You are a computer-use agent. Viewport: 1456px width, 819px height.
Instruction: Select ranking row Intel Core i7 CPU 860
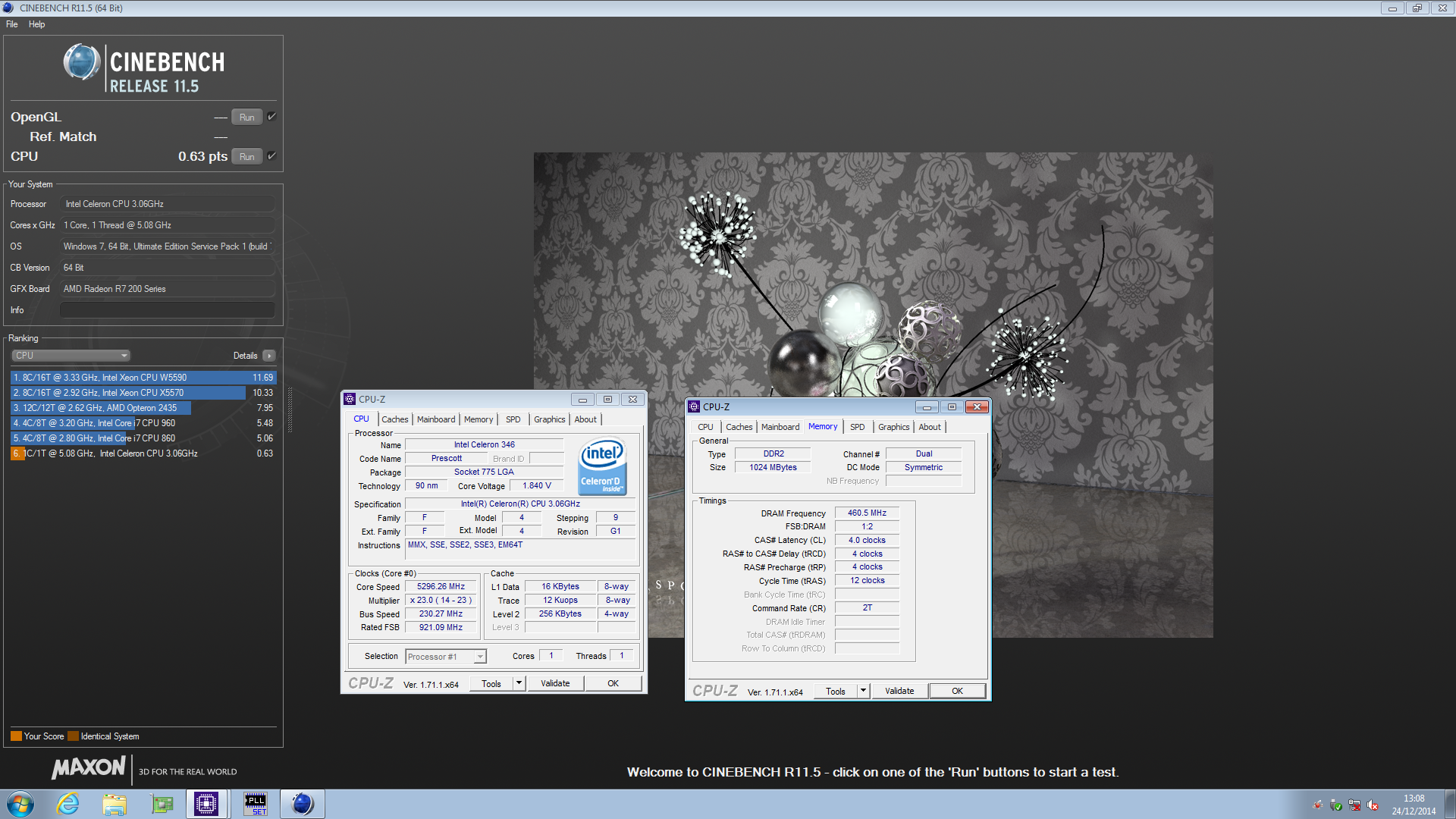click(143, 438)
